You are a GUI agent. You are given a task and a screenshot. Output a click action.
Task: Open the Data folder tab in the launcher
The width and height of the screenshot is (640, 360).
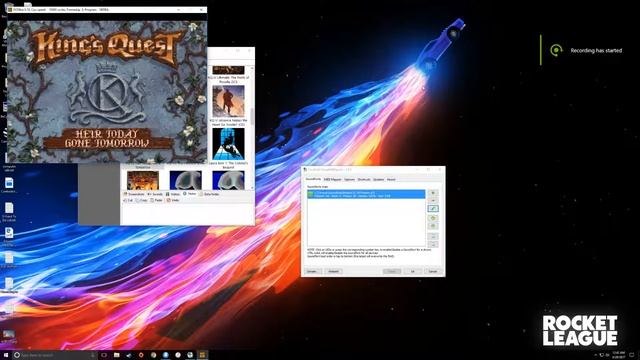tap(209, 194)
